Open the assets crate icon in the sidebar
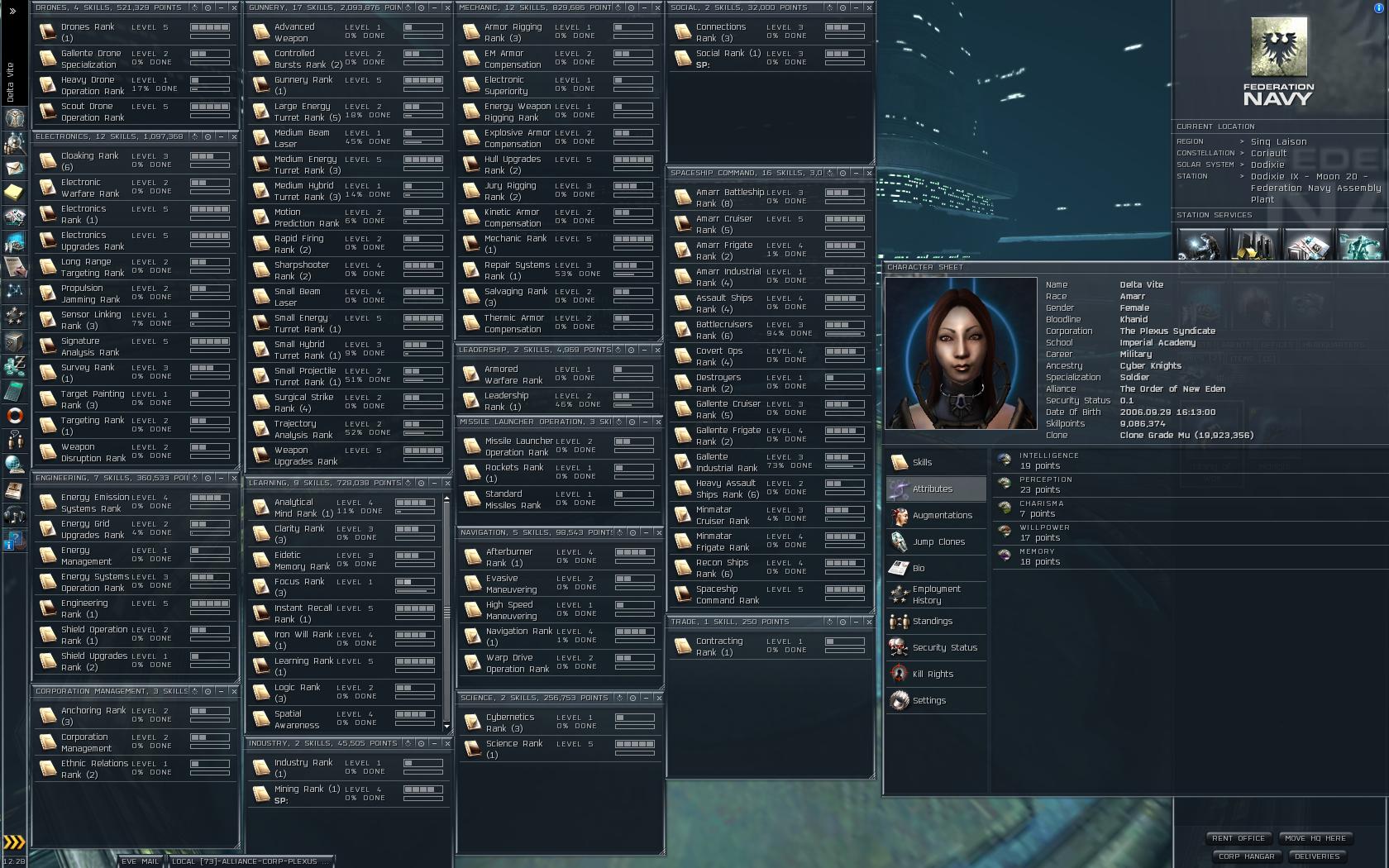Screen dimensions: 1389x868 click(x=14, y=341)
